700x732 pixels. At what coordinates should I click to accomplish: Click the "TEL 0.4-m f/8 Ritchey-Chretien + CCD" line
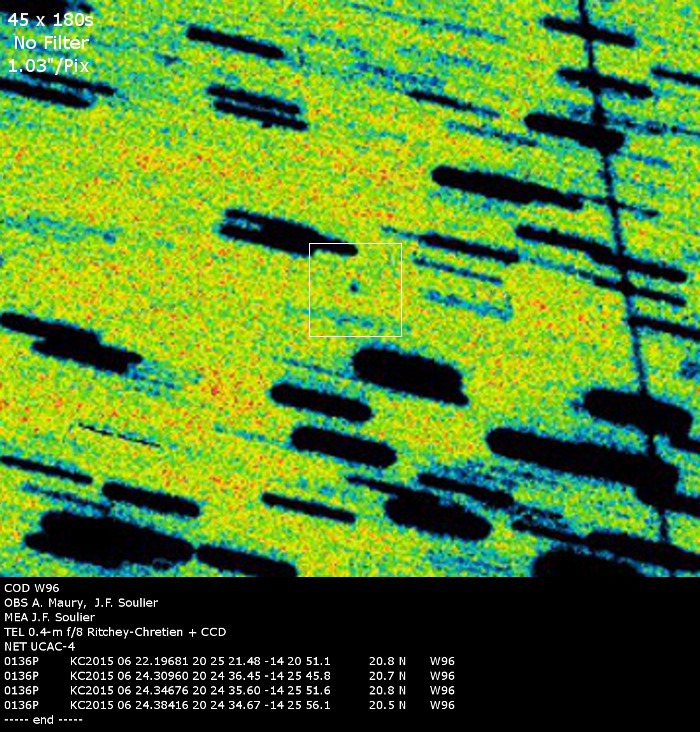pyautogui.click(x=115, y=632)
